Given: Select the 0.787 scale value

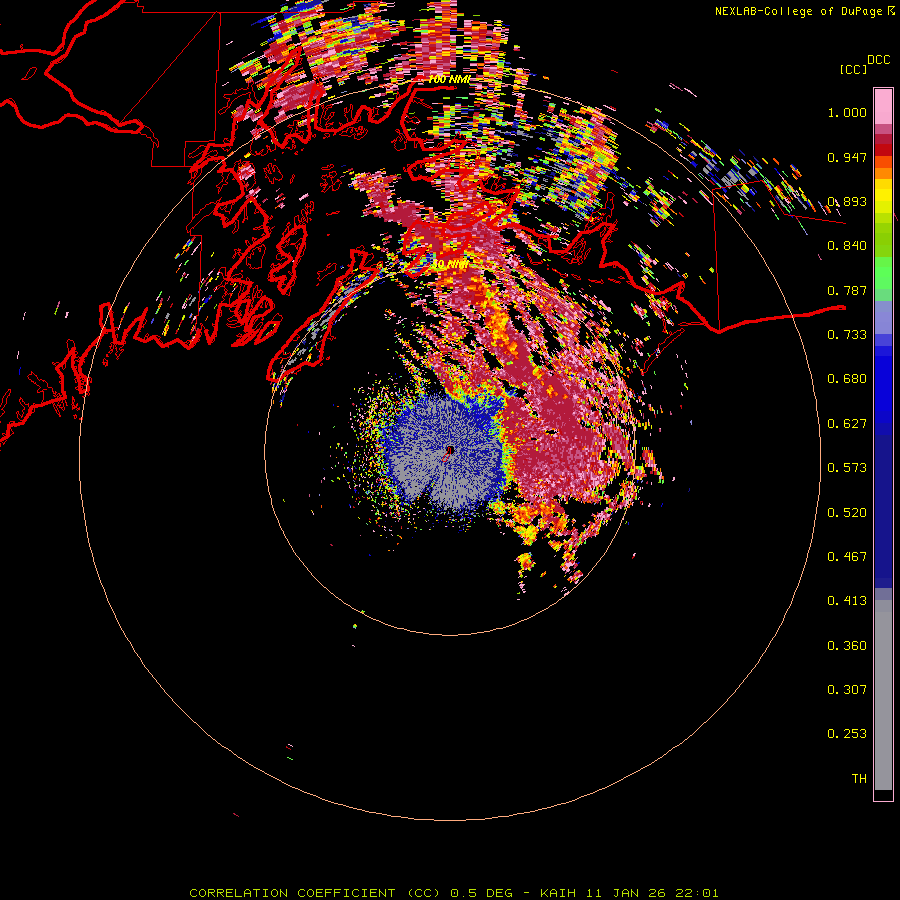Looking at the screenshot, I should pos(847,290).
